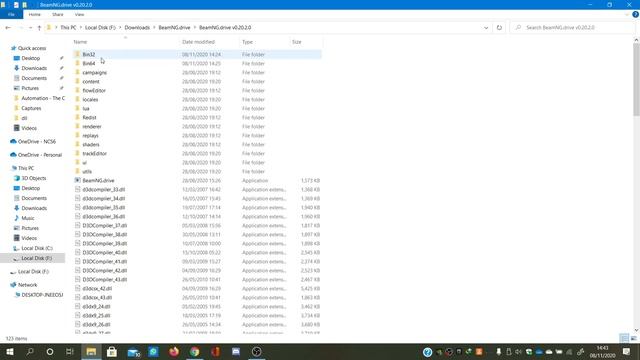The width and height of the screenshot is (640, 360).
Task: Launch Firefox from the taskbar
Action: (174, 351)
